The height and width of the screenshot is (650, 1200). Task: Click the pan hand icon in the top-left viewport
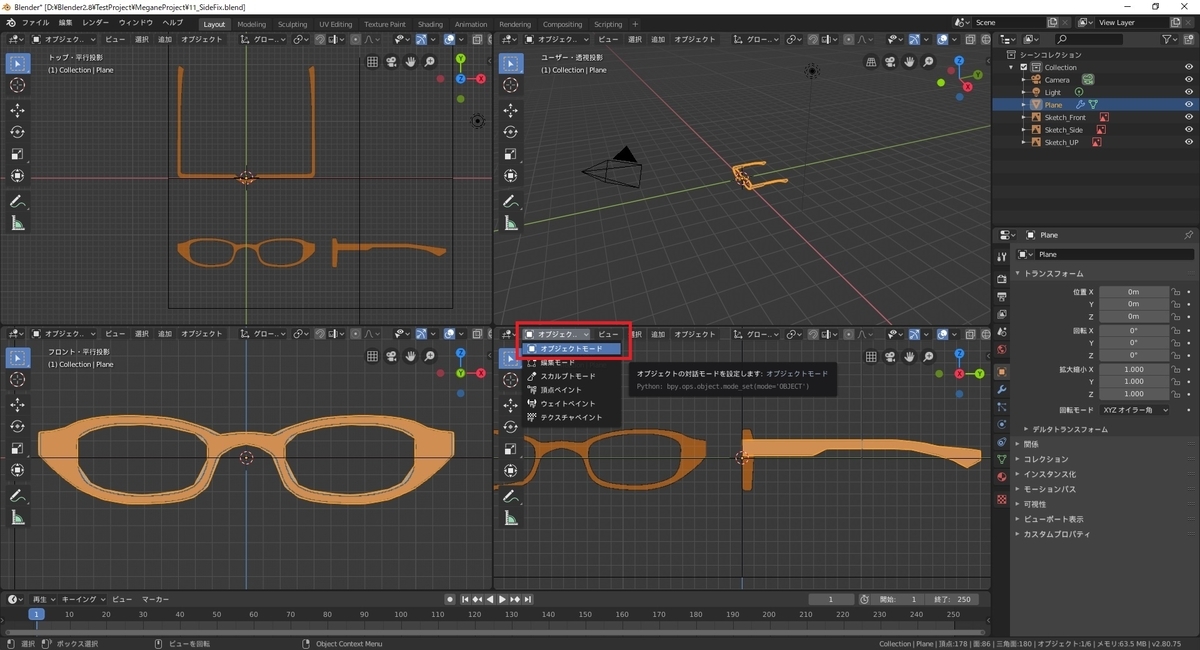point(411,61)
